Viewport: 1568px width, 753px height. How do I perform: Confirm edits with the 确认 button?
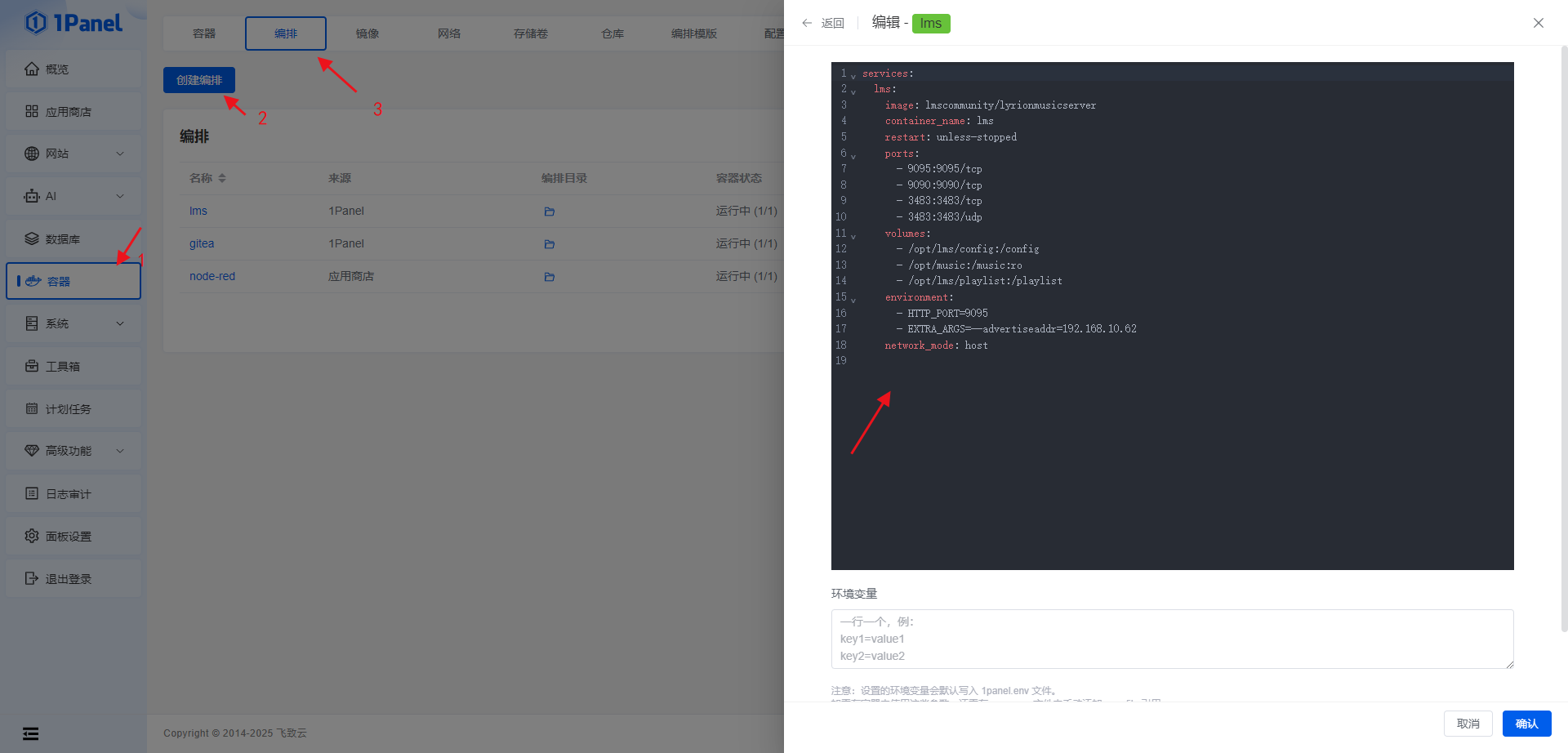[x=1526, y=724]
